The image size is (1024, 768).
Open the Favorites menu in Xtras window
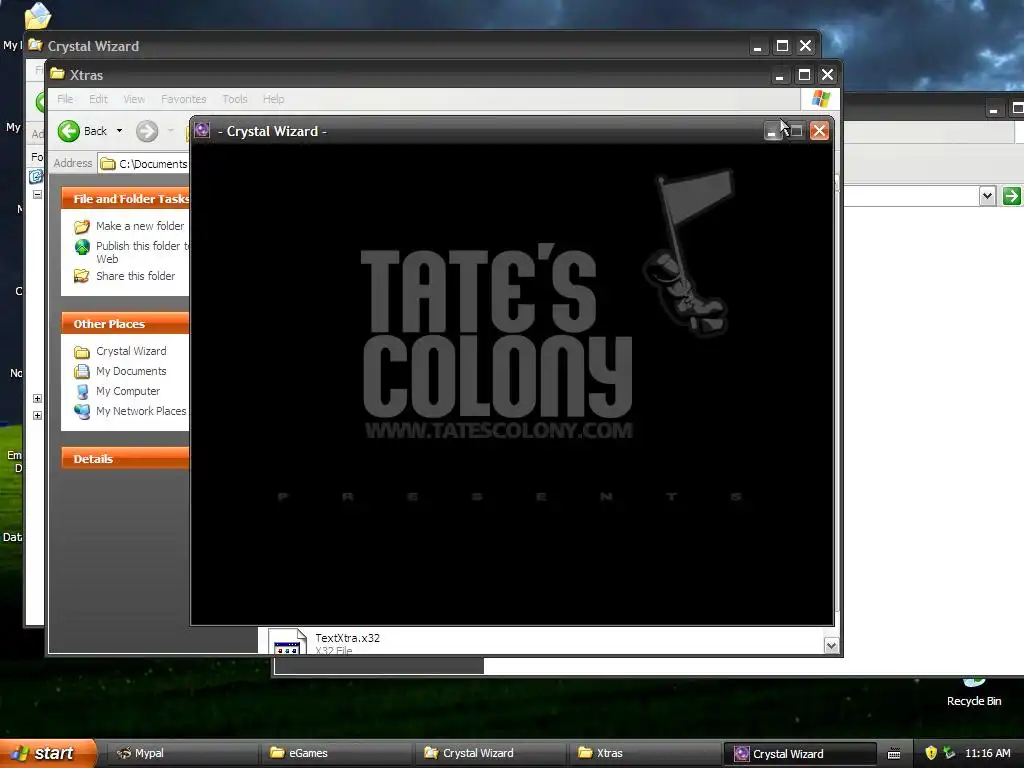pyautogui.click(x=184, y=99)
